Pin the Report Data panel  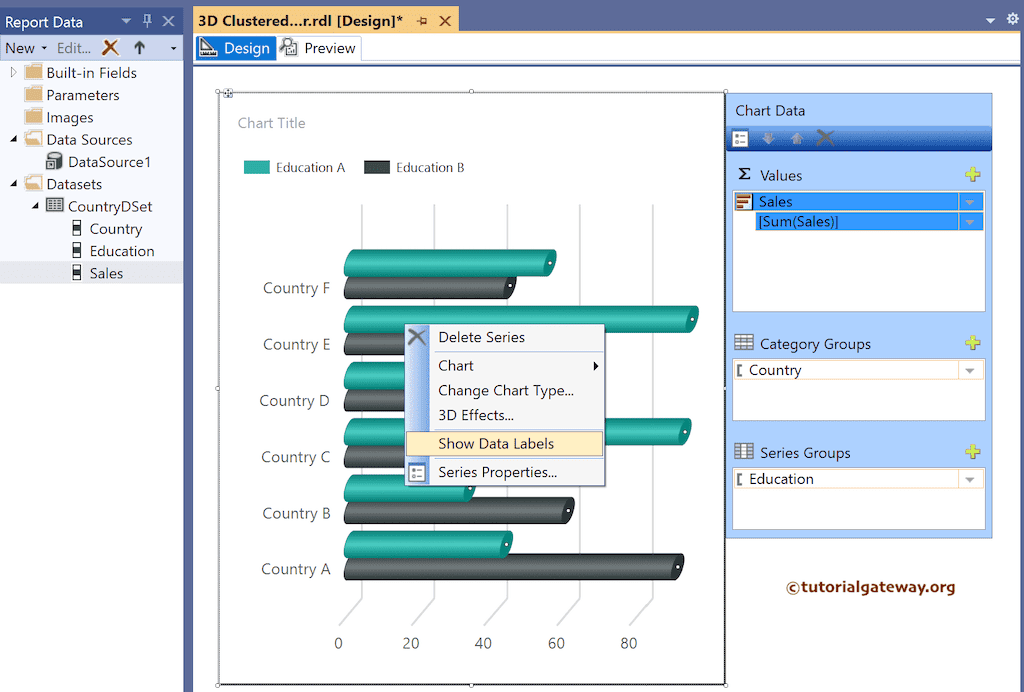[x=146, y=20]
